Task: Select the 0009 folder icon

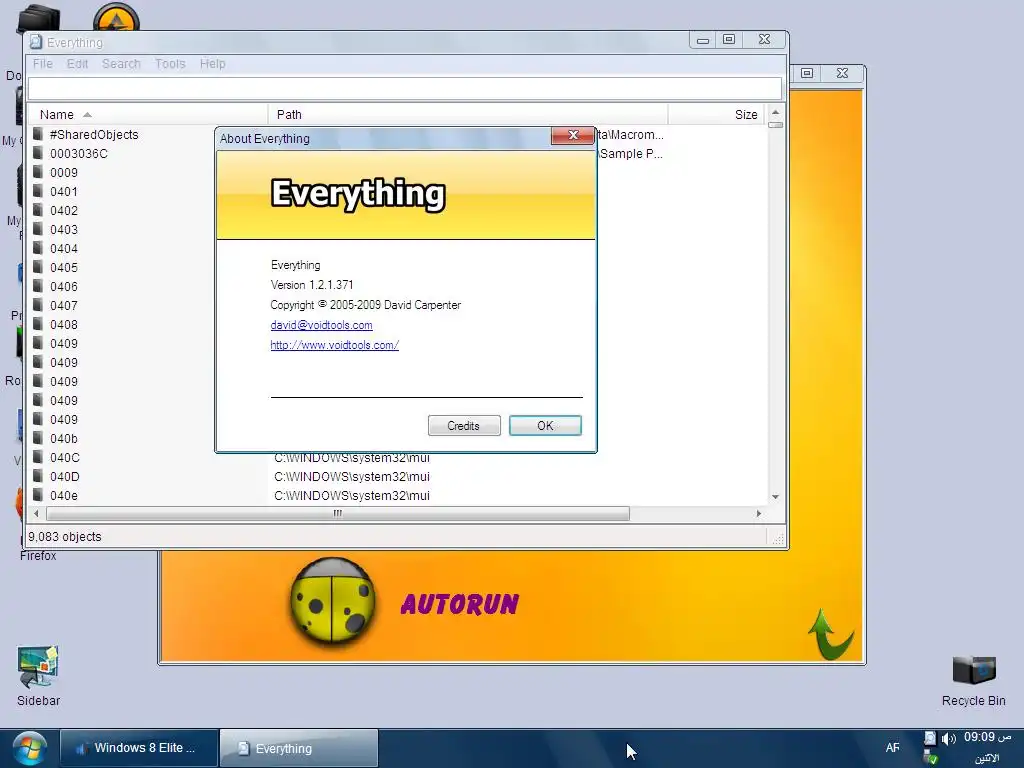Action: click(38, 172)
